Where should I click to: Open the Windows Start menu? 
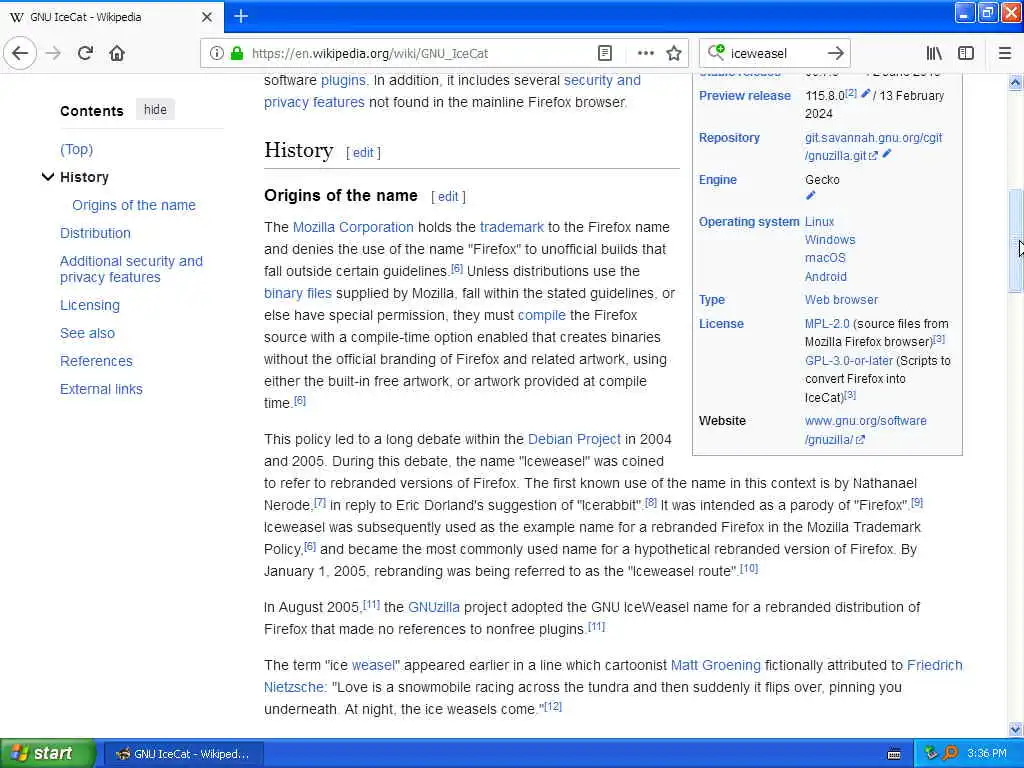48,753
